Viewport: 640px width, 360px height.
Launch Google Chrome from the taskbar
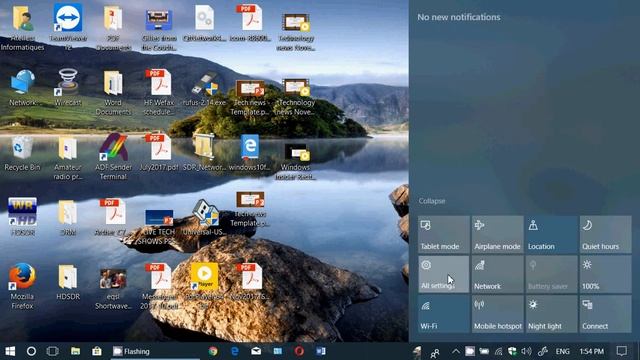coord(213,351)
